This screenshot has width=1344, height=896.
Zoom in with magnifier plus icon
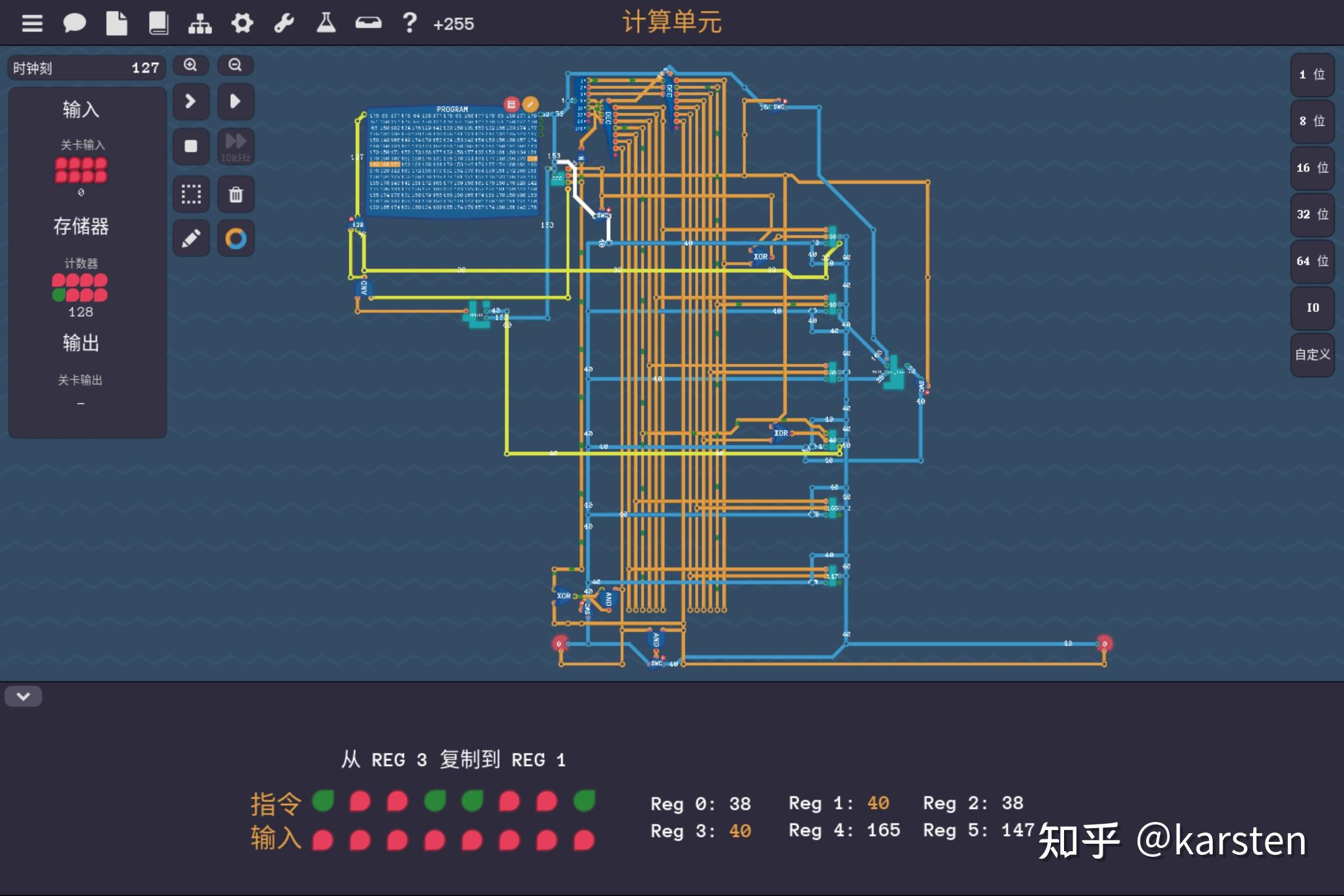point(190,65)
